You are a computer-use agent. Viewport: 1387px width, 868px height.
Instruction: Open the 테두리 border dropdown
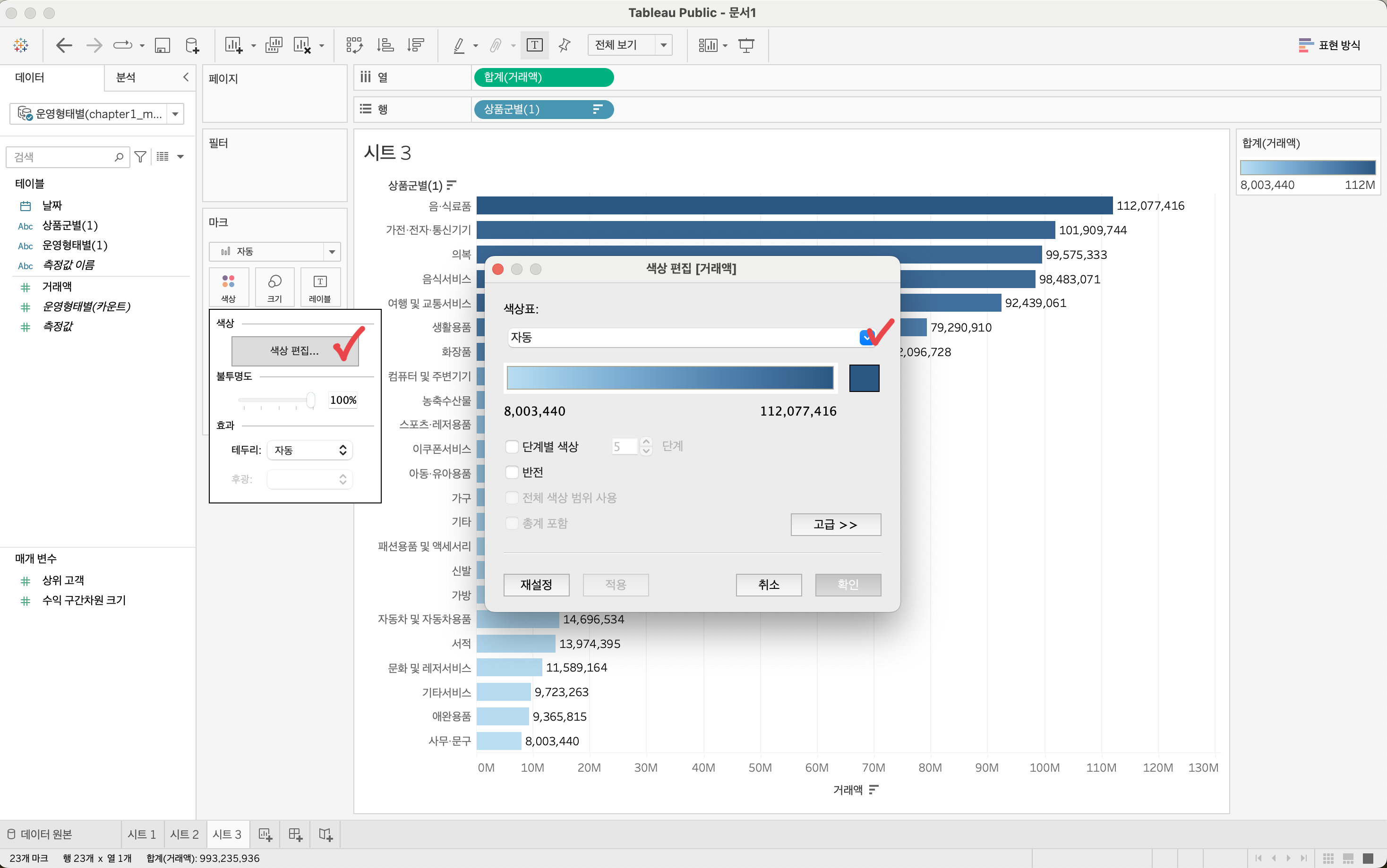(309, 450)
